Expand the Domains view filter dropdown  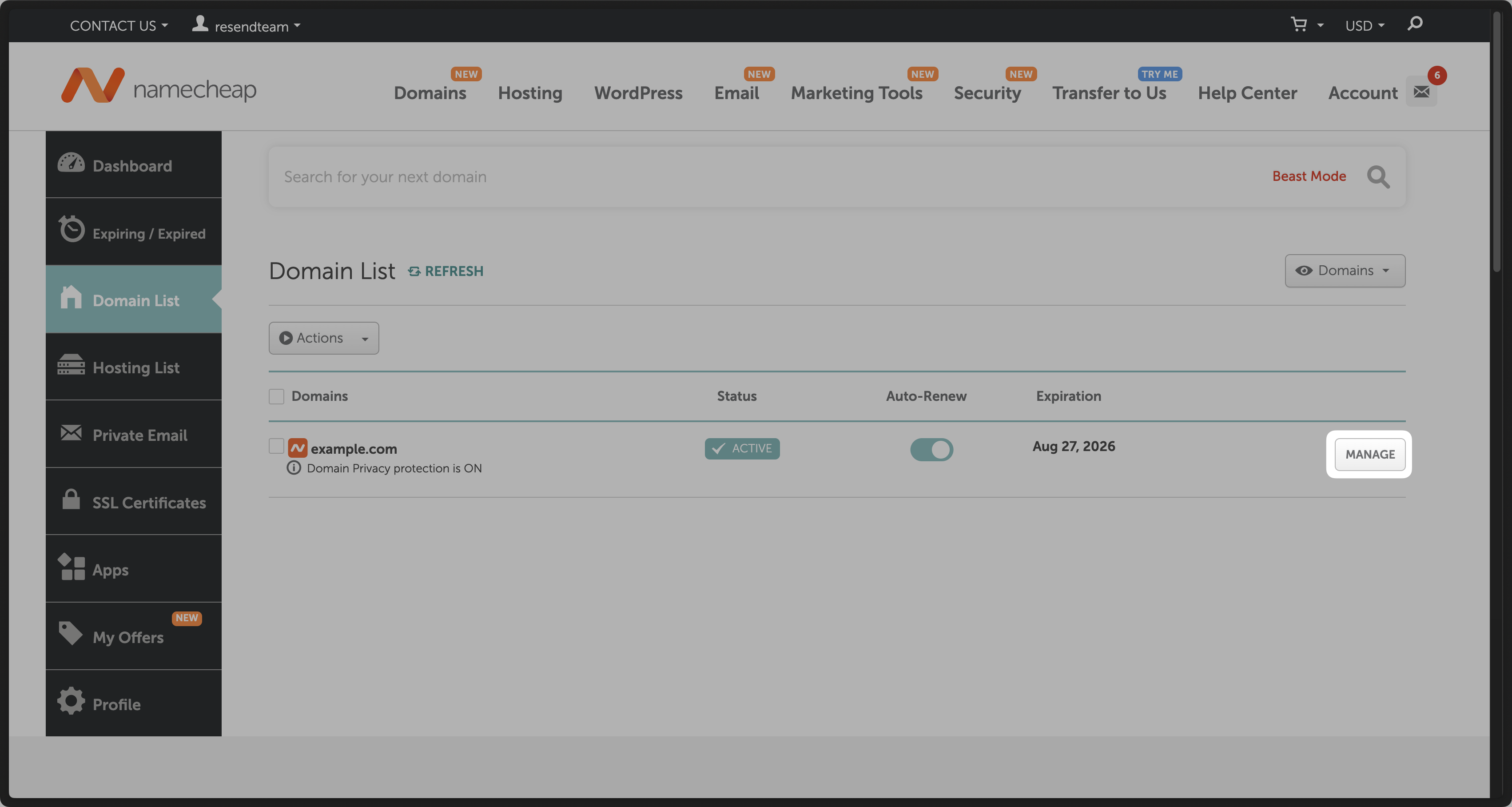(1345, 271)
